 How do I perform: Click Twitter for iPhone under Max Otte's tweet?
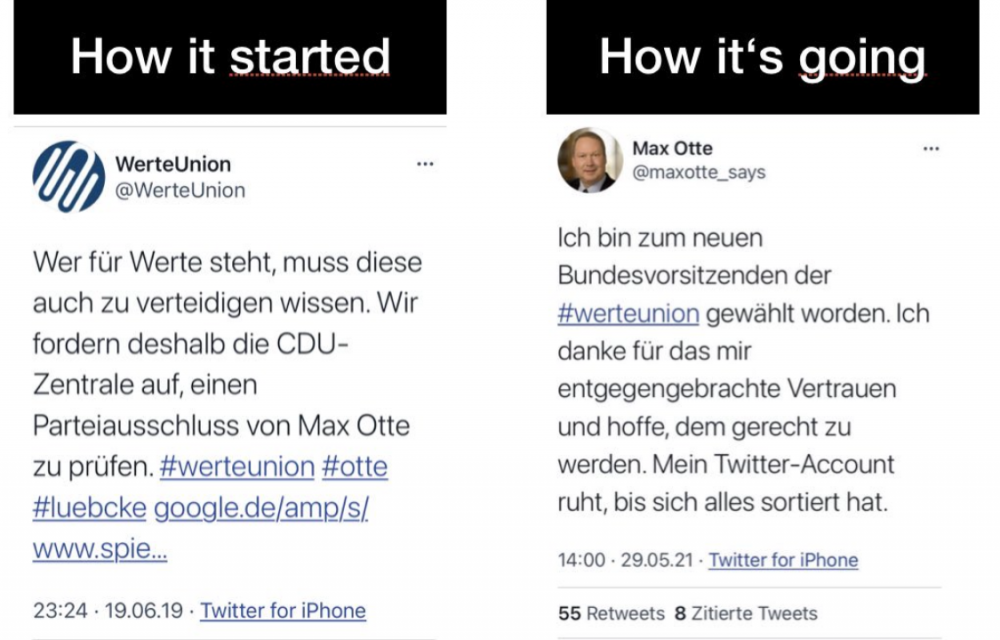coord(783,560)
